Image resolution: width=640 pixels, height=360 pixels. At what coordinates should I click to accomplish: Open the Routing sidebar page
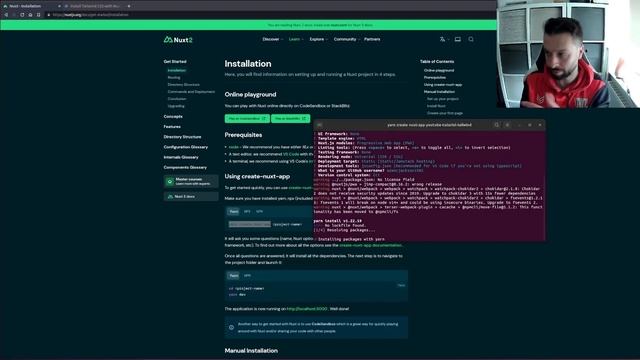coord(174,77)
